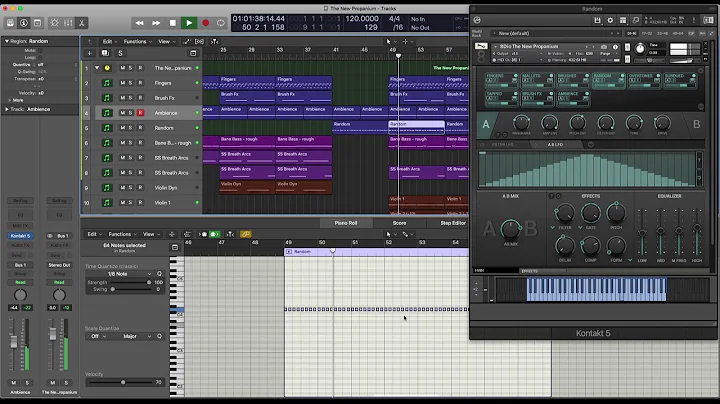Switch to the Piano Roll tab
Image resolution: width=720 pixels, height=404 pixels.
[346, 223]
